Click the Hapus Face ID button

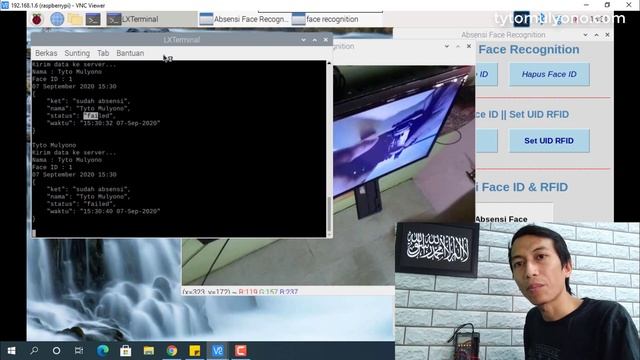pos(549,74)
